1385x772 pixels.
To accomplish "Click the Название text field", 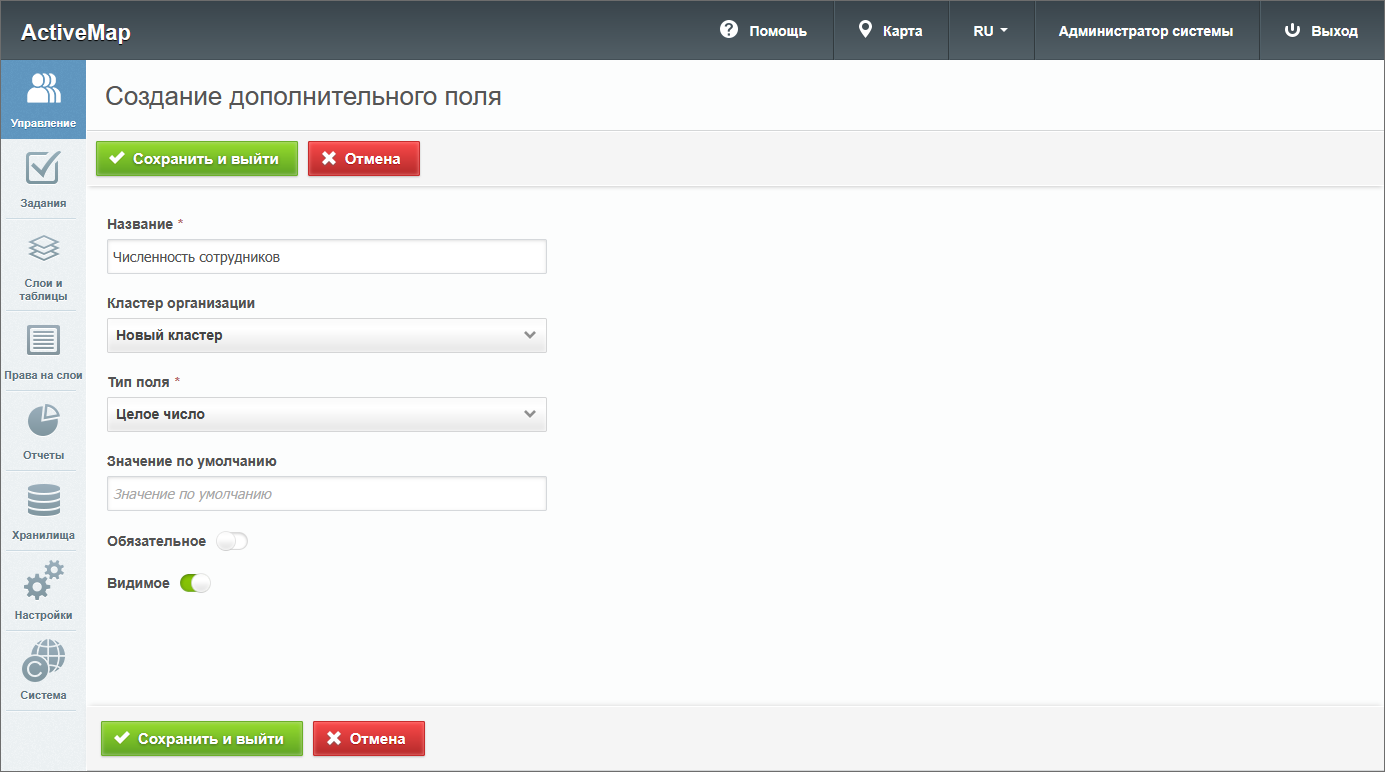I will (x=326, y=257).
